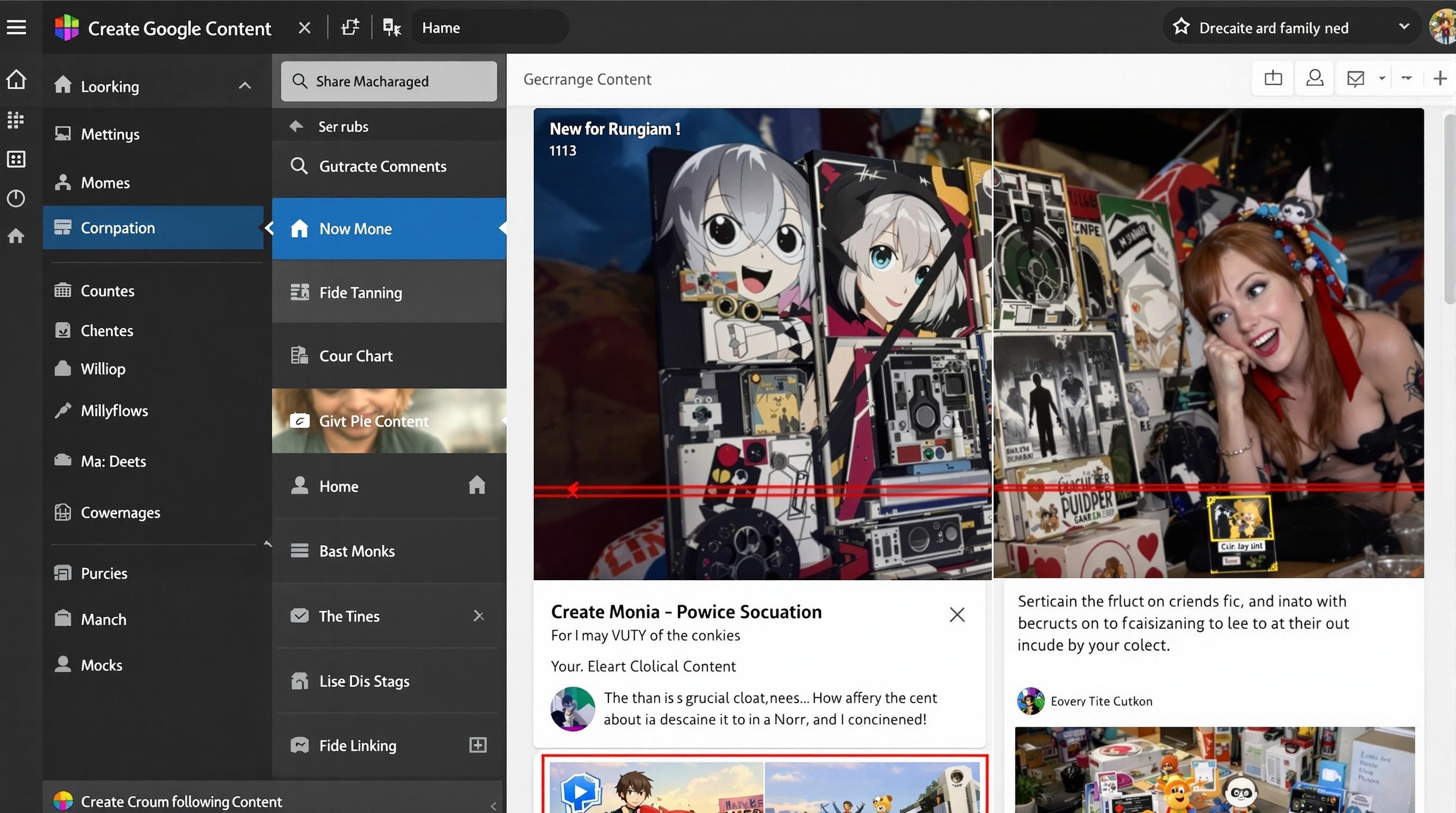1456x813 pixels.
Task: Open the toys photo thumbnail at bottom right
Action: (1215, 770)
